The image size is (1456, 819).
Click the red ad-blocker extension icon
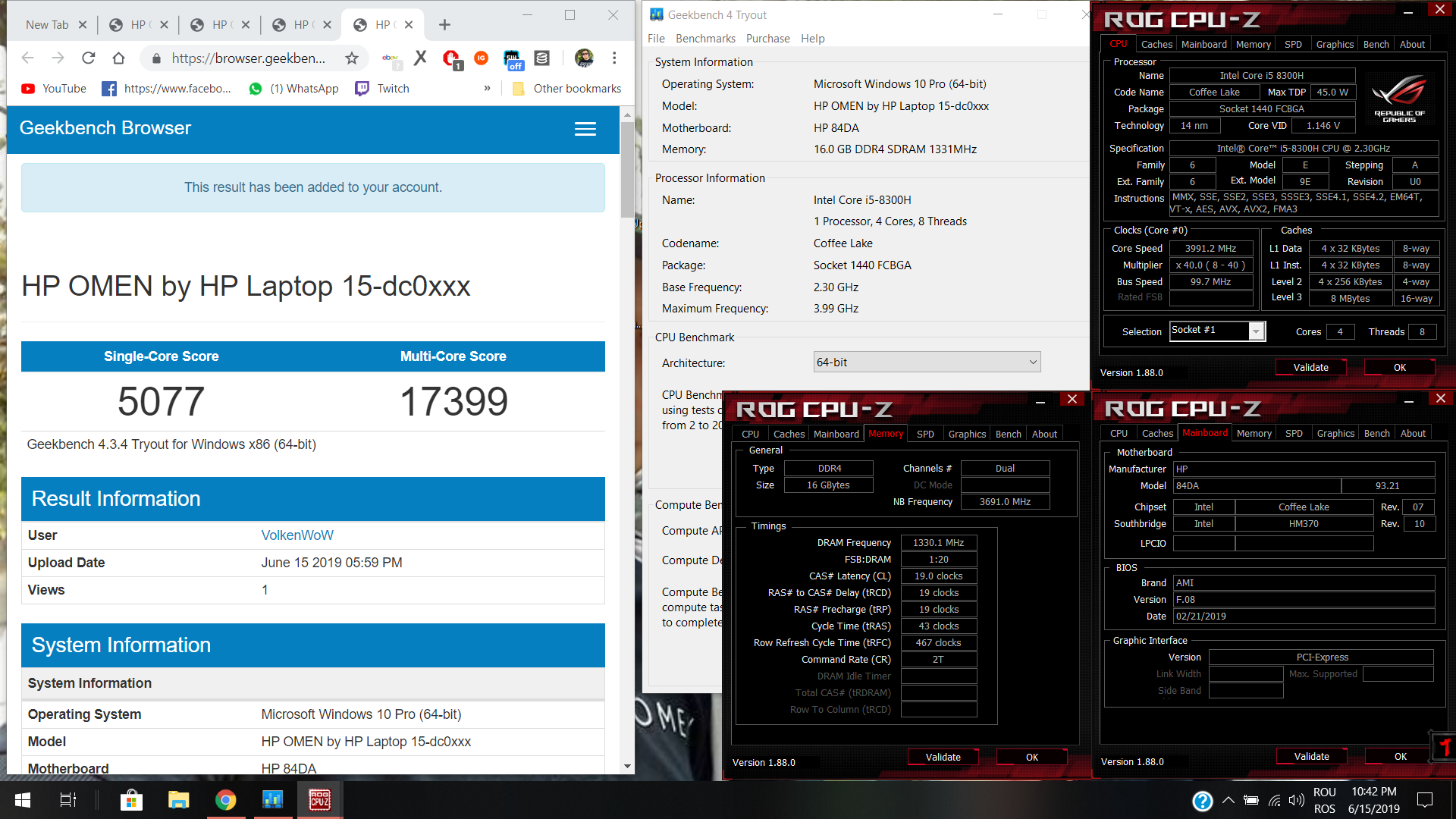(451, 58)
